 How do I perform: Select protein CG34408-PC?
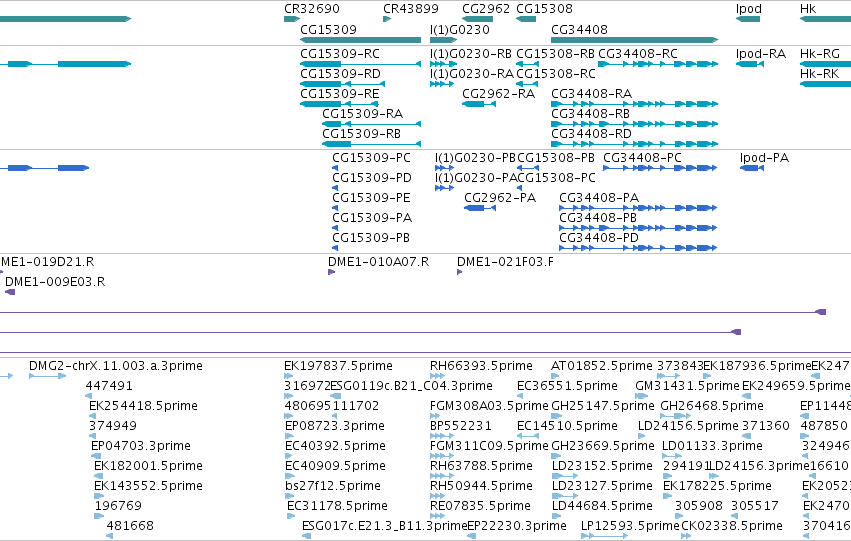coord(660,168)
